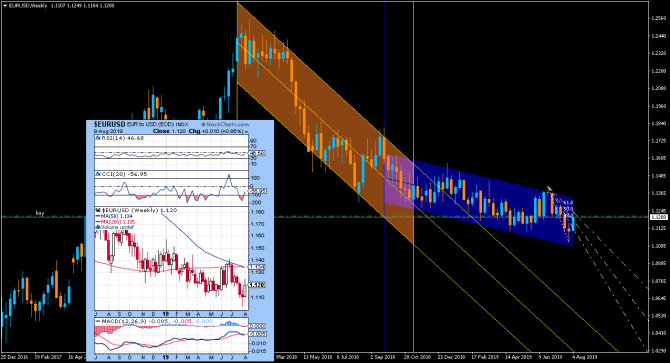Viewport: 670px width, 363px height.
Task: Click the 23 Dec 2018 date label
Action: coord(452,357)
